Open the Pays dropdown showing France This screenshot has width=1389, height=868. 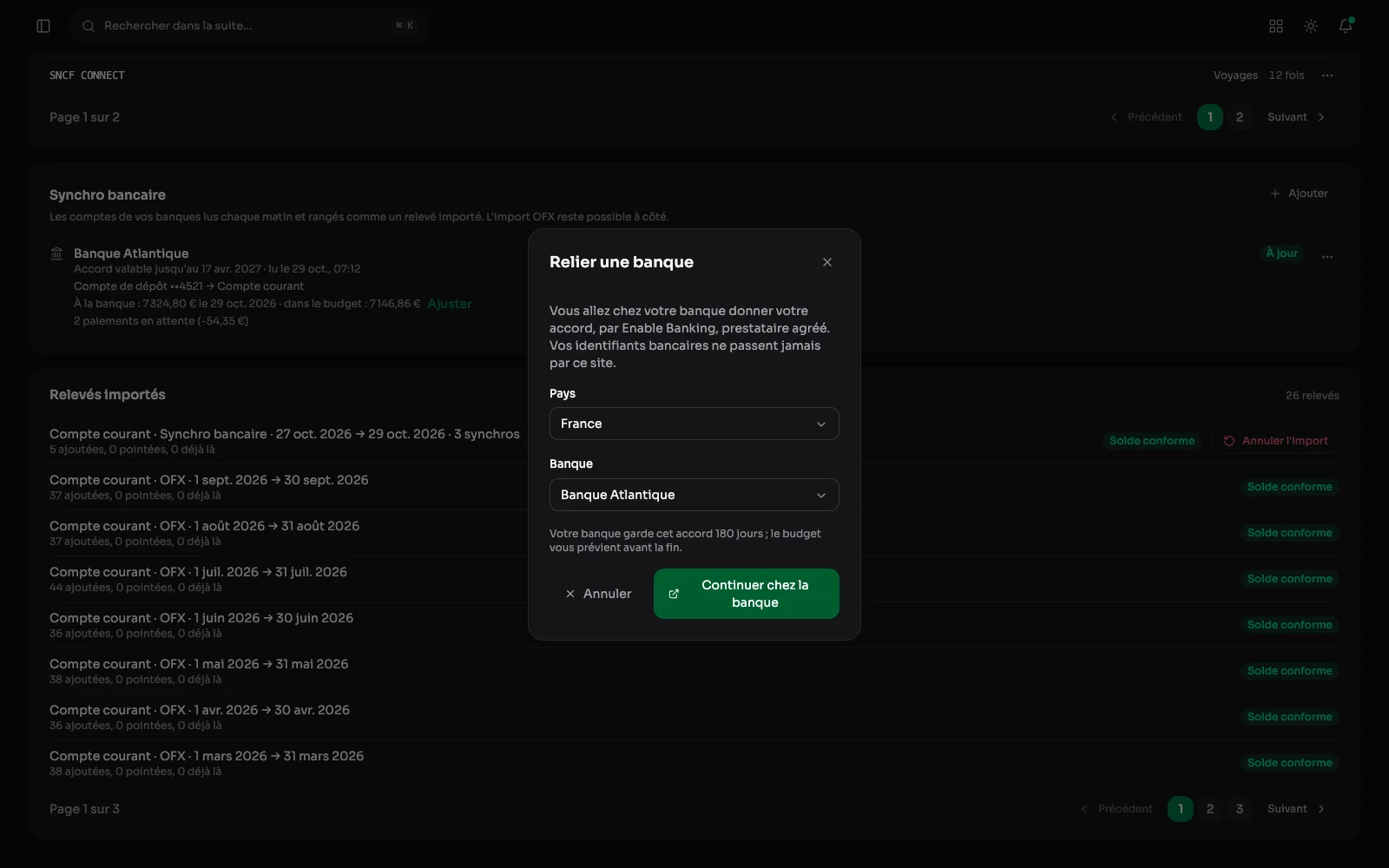click(x=694, y=424)
